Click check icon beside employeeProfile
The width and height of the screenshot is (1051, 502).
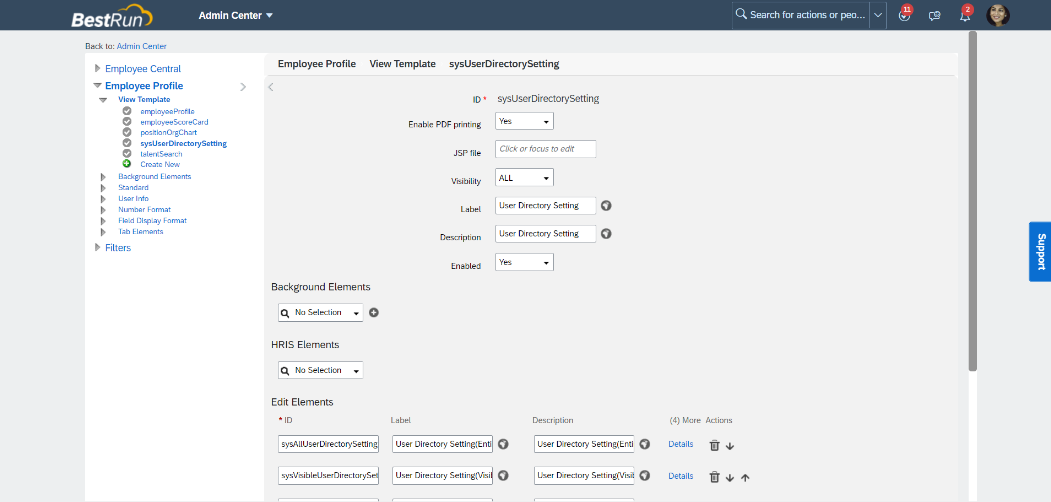pos(127,111)
